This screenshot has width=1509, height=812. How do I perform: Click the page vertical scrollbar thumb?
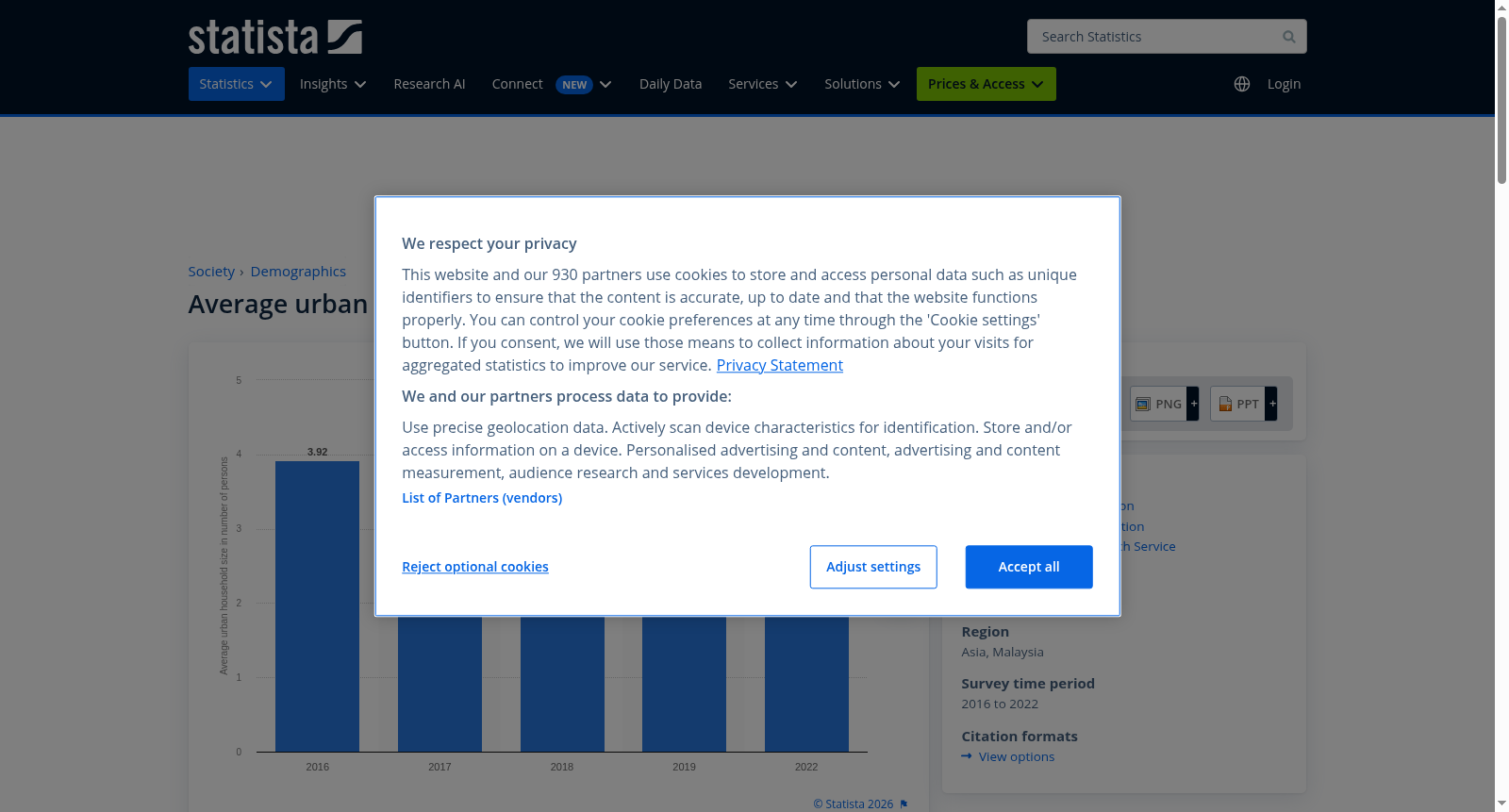coord(1501,99)
